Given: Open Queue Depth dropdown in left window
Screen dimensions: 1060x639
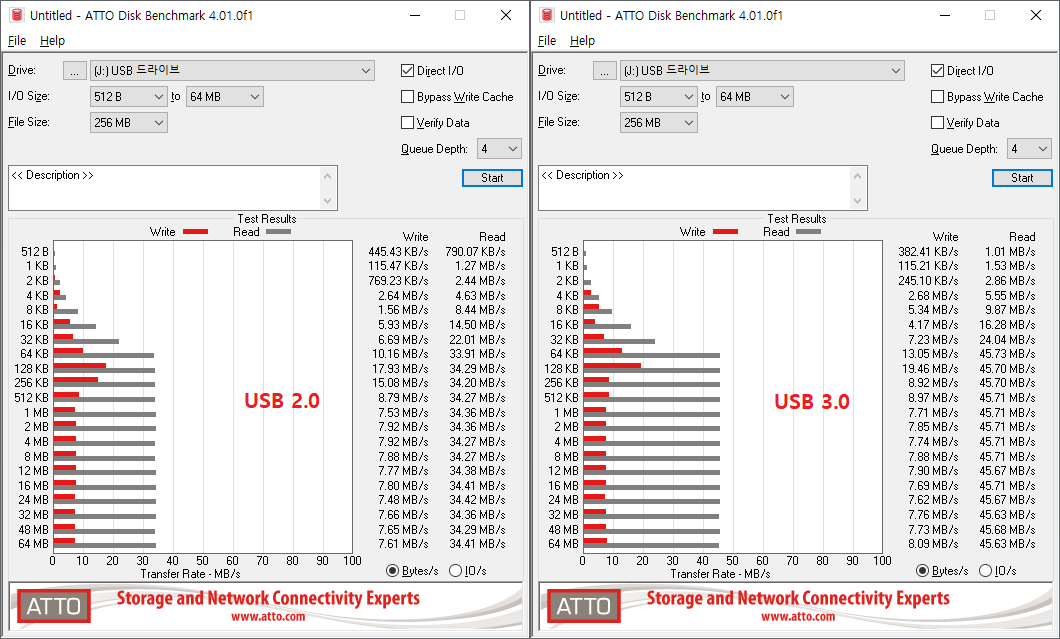Looking at the screenshot, I should pyautogui.click(x=499, y=149).
